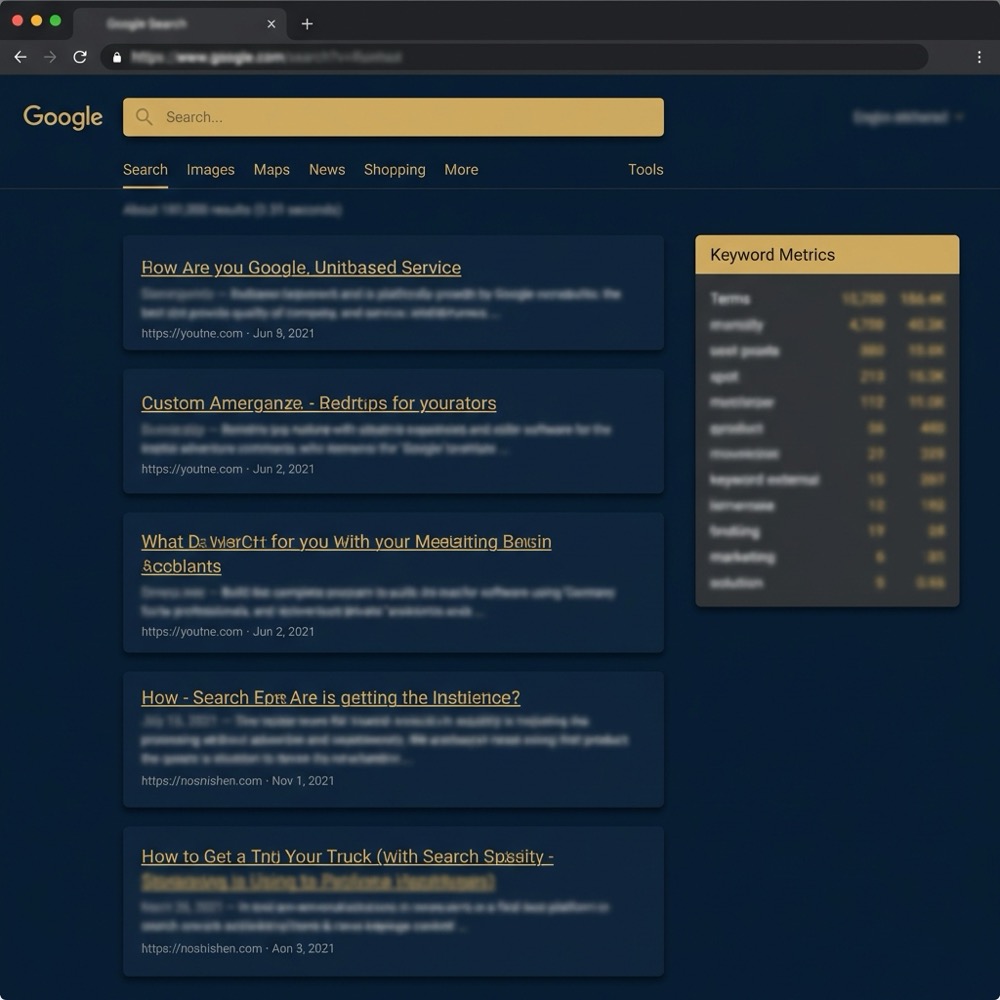Switch to the Images tab
The height and width of the screenshot is (1000, 1000).
210,170
